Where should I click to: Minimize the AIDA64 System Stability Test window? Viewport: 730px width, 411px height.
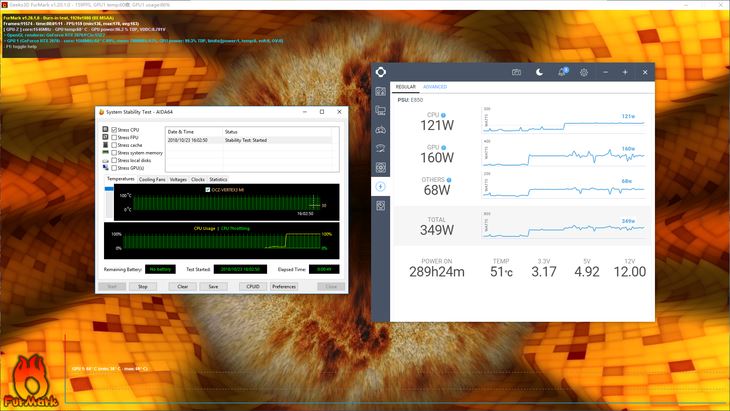(304, 112)
